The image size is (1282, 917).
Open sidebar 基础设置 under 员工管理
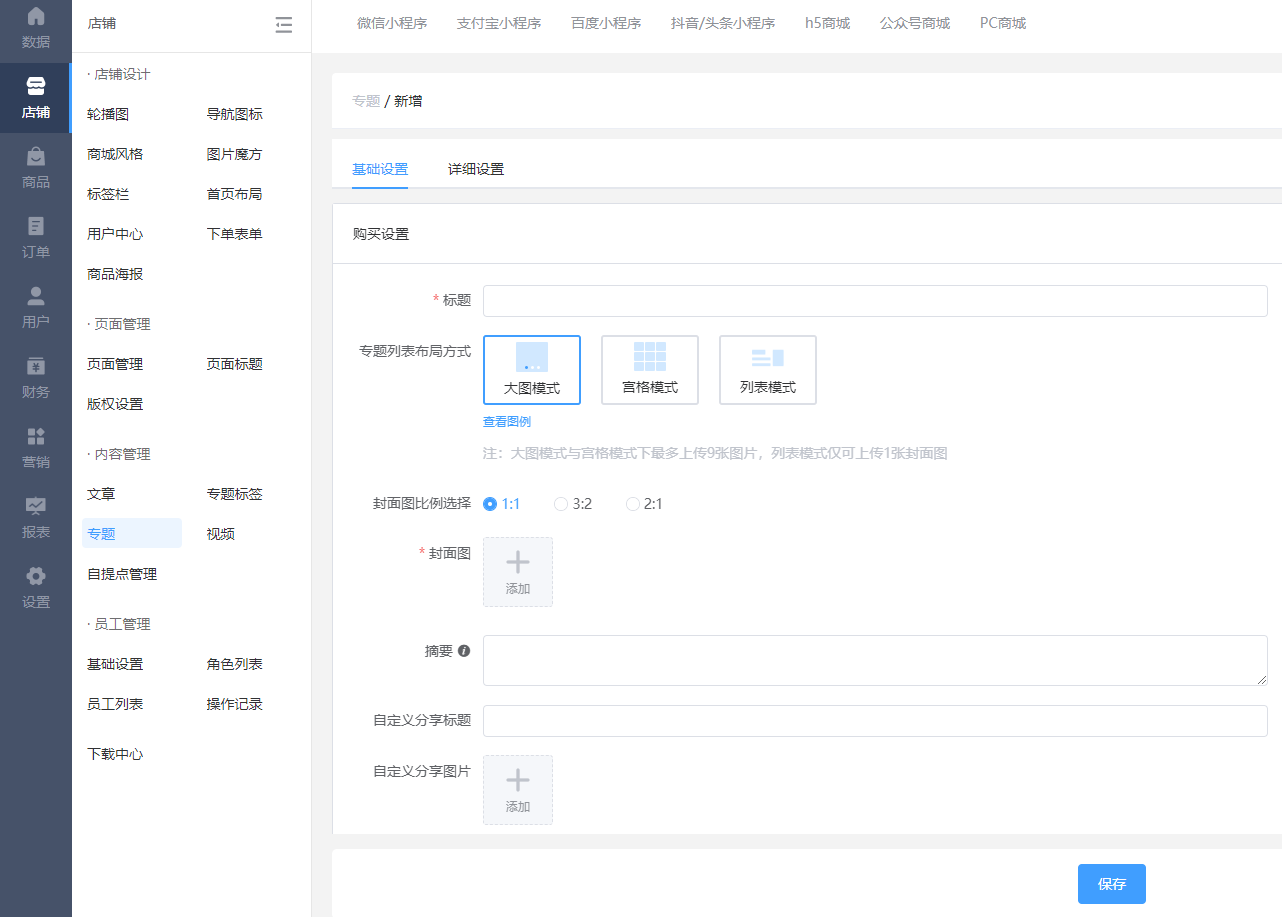[115, 664]
